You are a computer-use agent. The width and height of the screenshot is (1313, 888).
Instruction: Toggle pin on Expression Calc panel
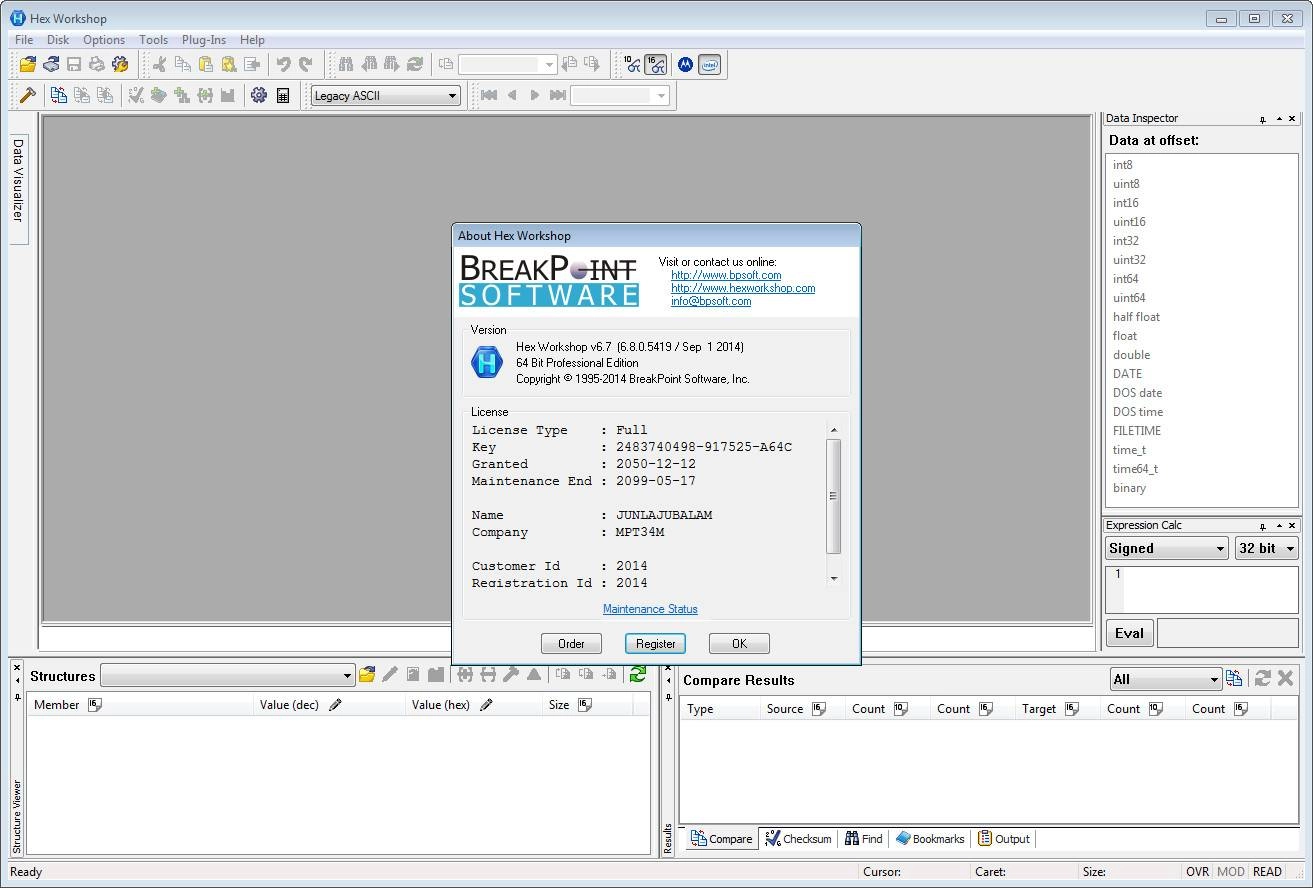(1263, 526)
